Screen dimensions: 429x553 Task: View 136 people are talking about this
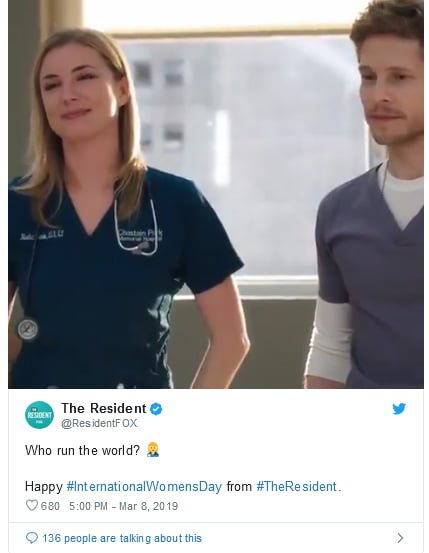pos(122,538)
